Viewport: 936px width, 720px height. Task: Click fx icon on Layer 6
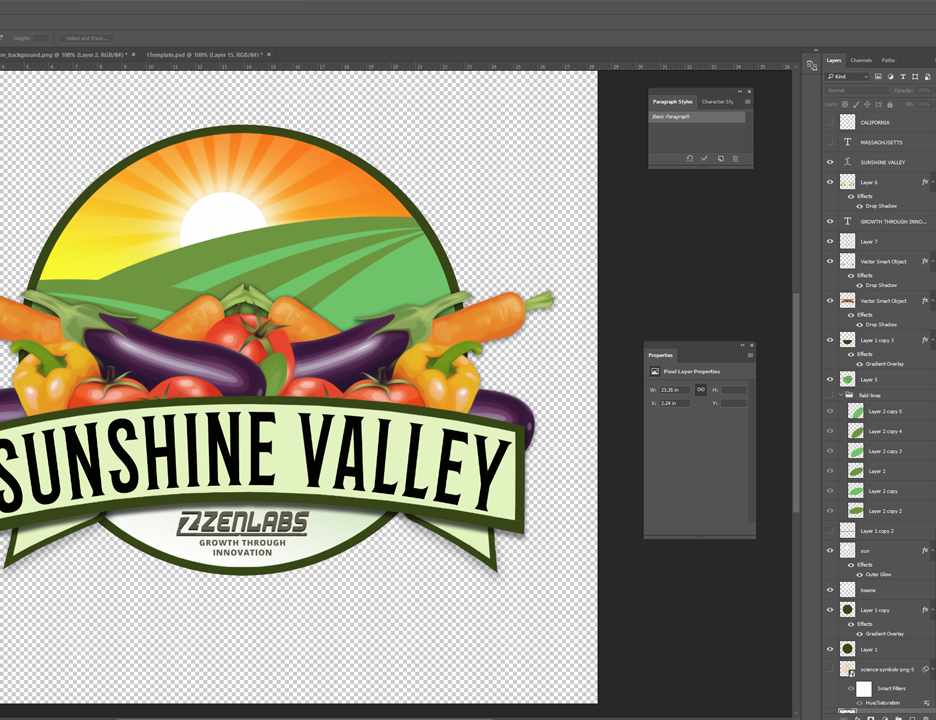925,182
